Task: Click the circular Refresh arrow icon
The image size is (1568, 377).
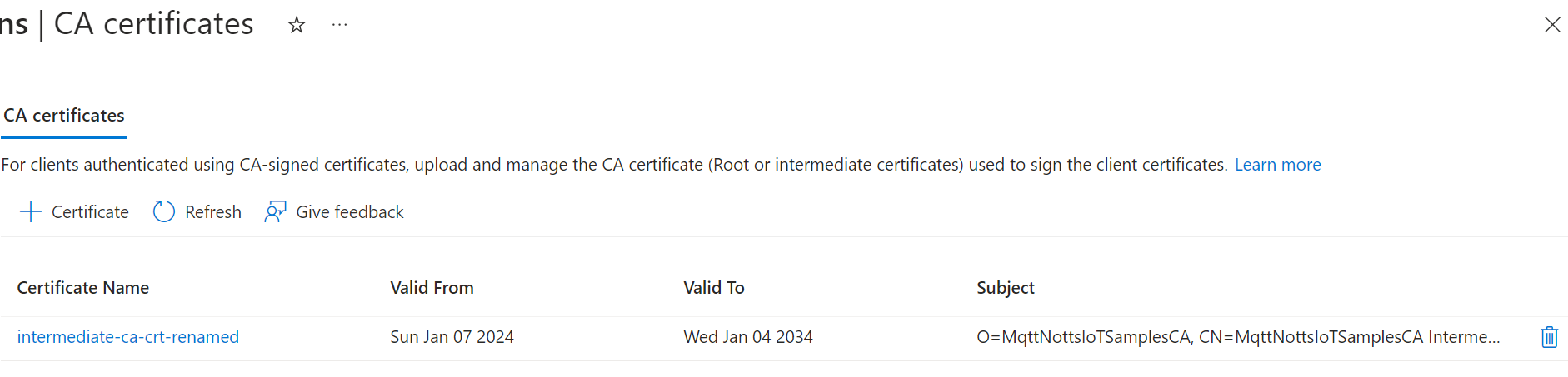Action: [164, 212]
